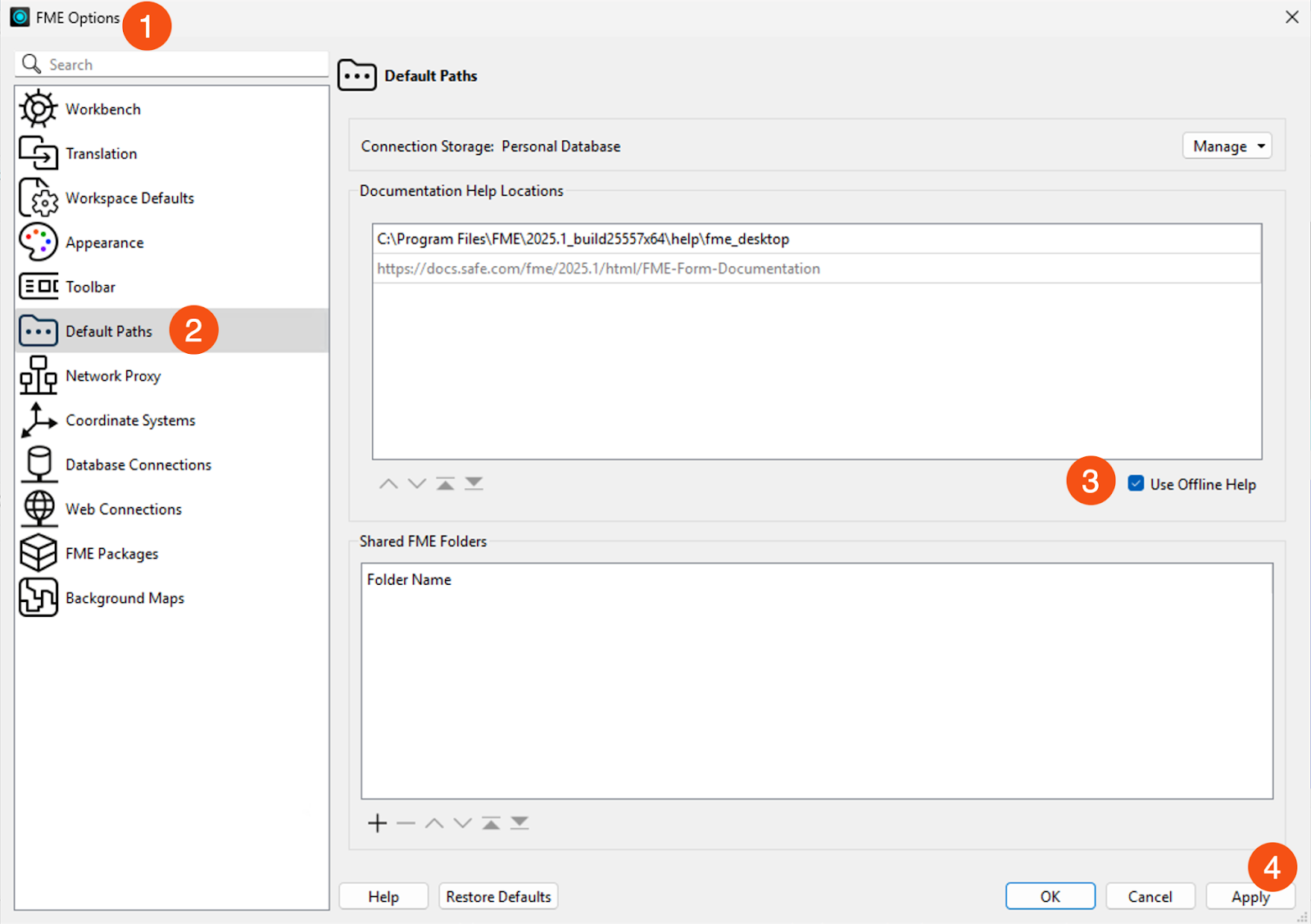Toggle the Use Offline Help checkbox

[1136, 483]
